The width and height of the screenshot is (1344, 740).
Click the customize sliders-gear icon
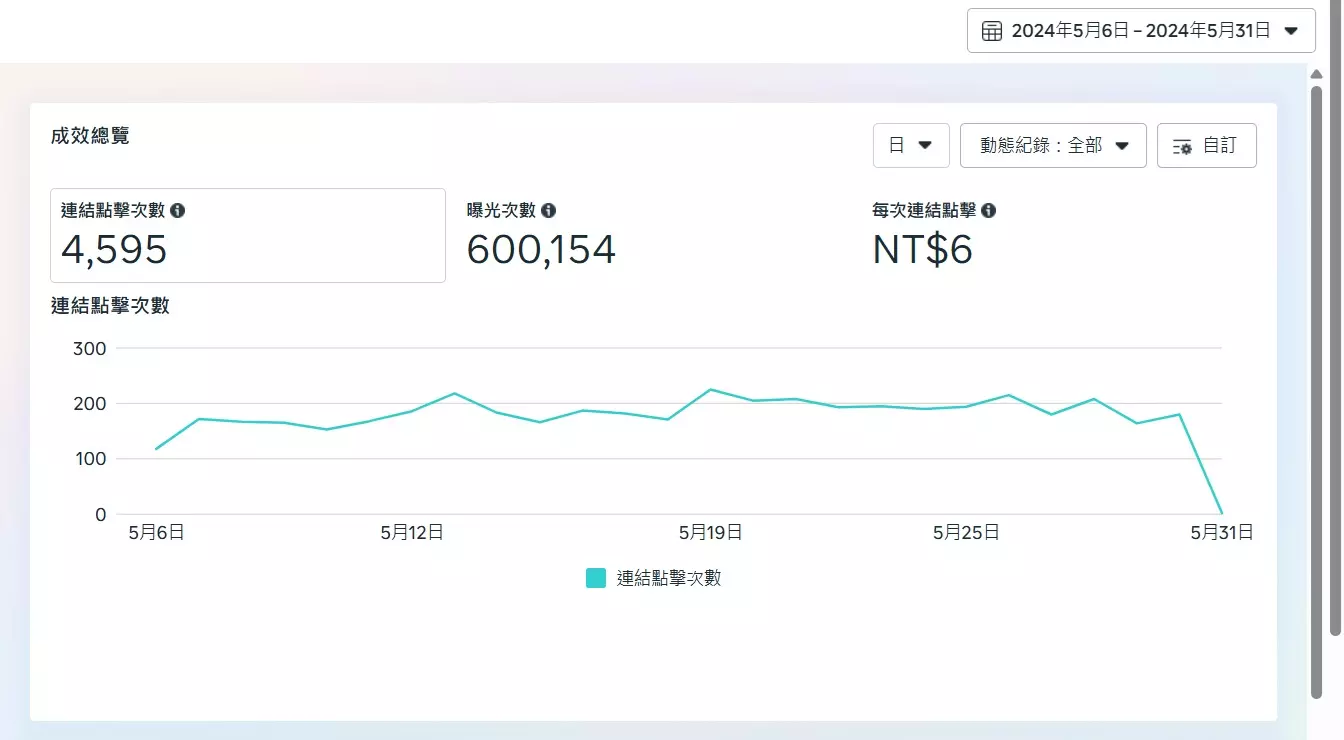coord(1182,146)
